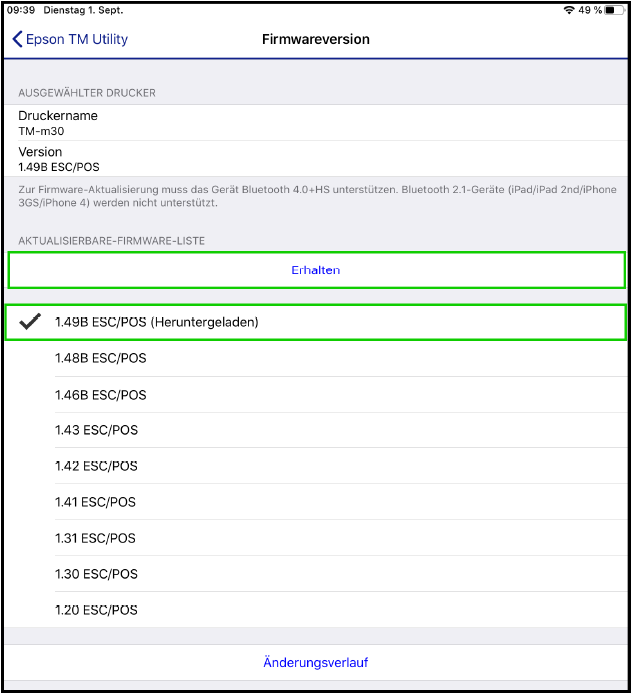Select the 1.49B ESC/POS (Heruntergeladen) firmware
This screenshot has width=631, height=693.
[316, 322]
